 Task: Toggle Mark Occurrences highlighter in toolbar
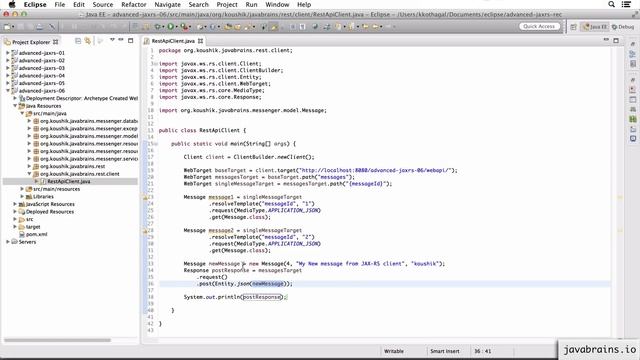point(274,27)
